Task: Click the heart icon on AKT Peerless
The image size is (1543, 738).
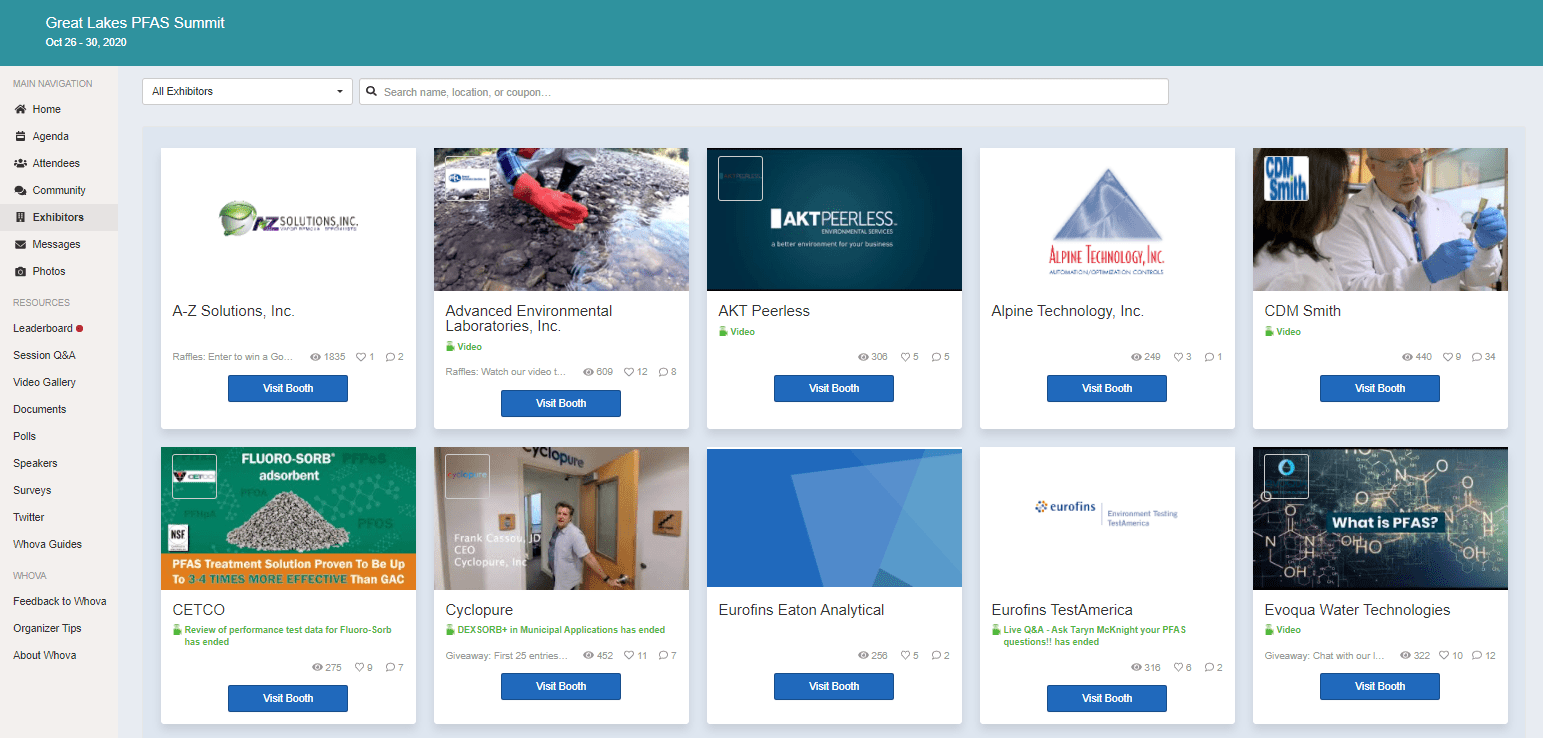Action: pyautogui.click(x=906, y=357)
